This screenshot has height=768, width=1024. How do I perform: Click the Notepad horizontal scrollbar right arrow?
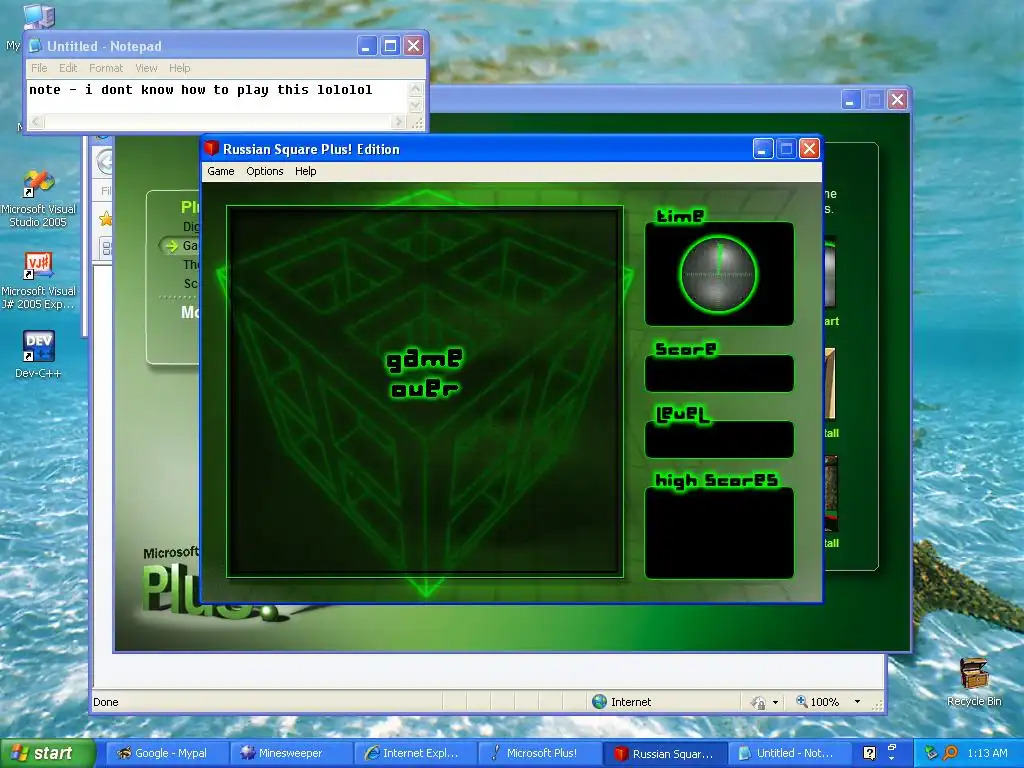[x=398, y=121]
